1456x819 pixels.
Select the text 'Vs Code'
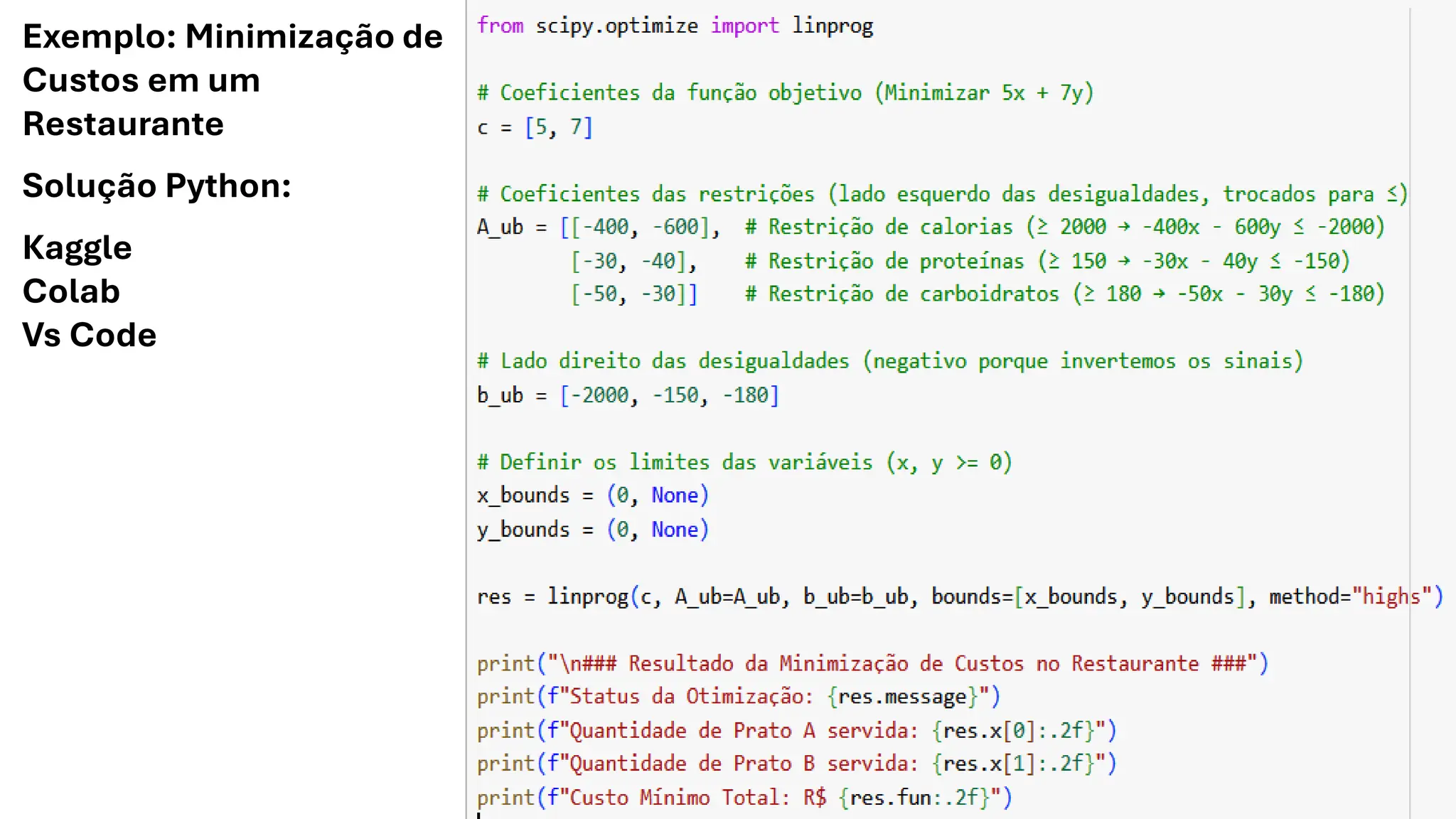(89, 335)
